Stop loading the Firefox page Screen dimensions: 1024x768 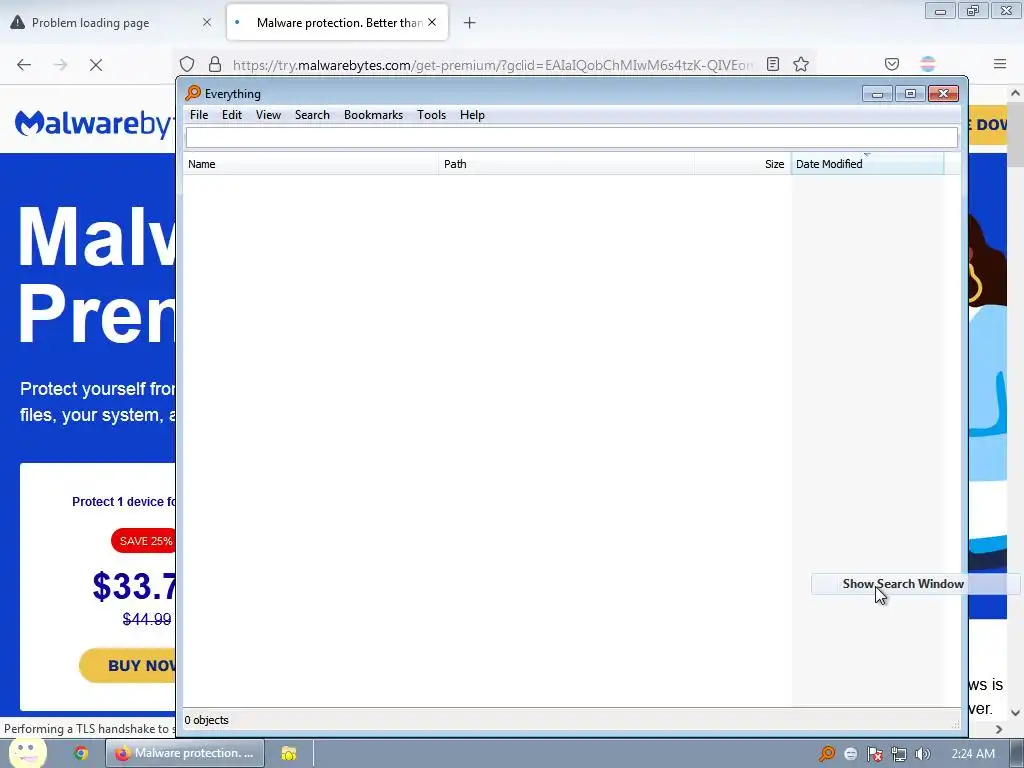(x=96, y=65)
